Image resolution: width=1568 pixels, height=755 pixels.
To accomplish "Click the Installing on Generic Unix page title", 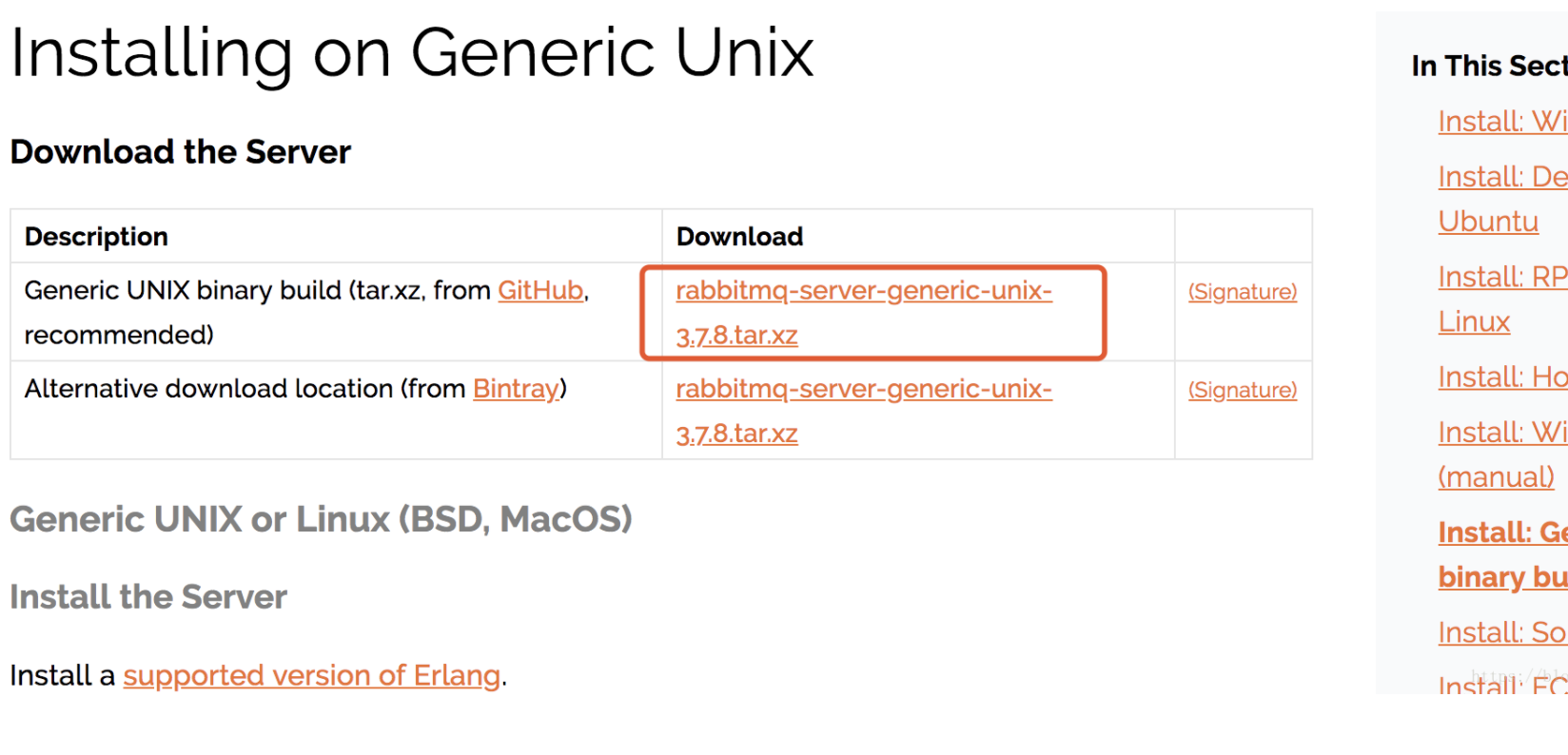I will (411, 52).
